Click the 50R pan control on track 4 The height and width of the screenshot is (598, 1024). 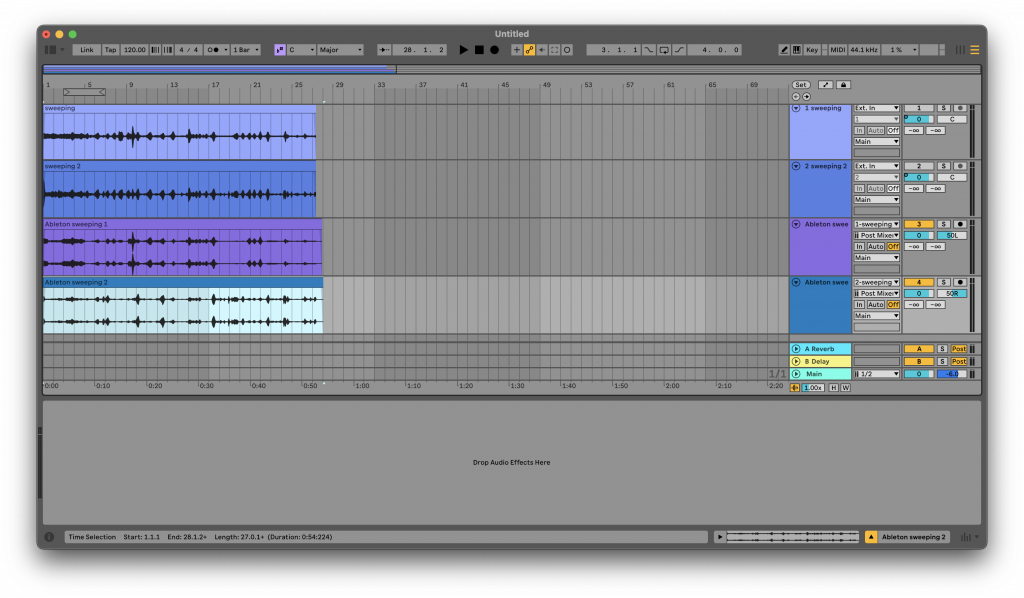click(952, 294)
